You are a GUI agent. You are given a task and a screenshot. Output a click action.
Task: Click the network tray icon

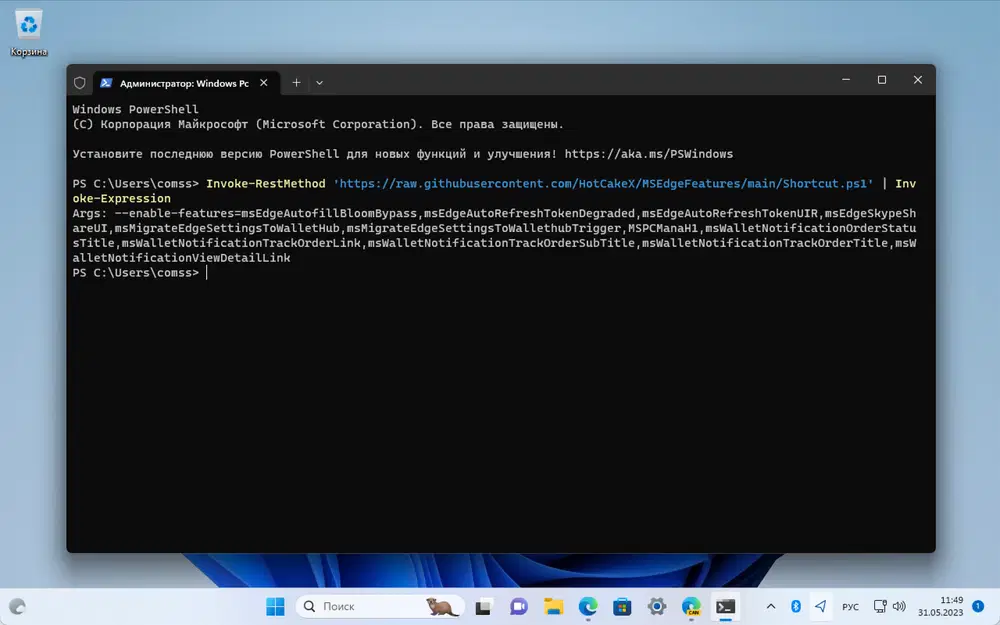point(880,607)
